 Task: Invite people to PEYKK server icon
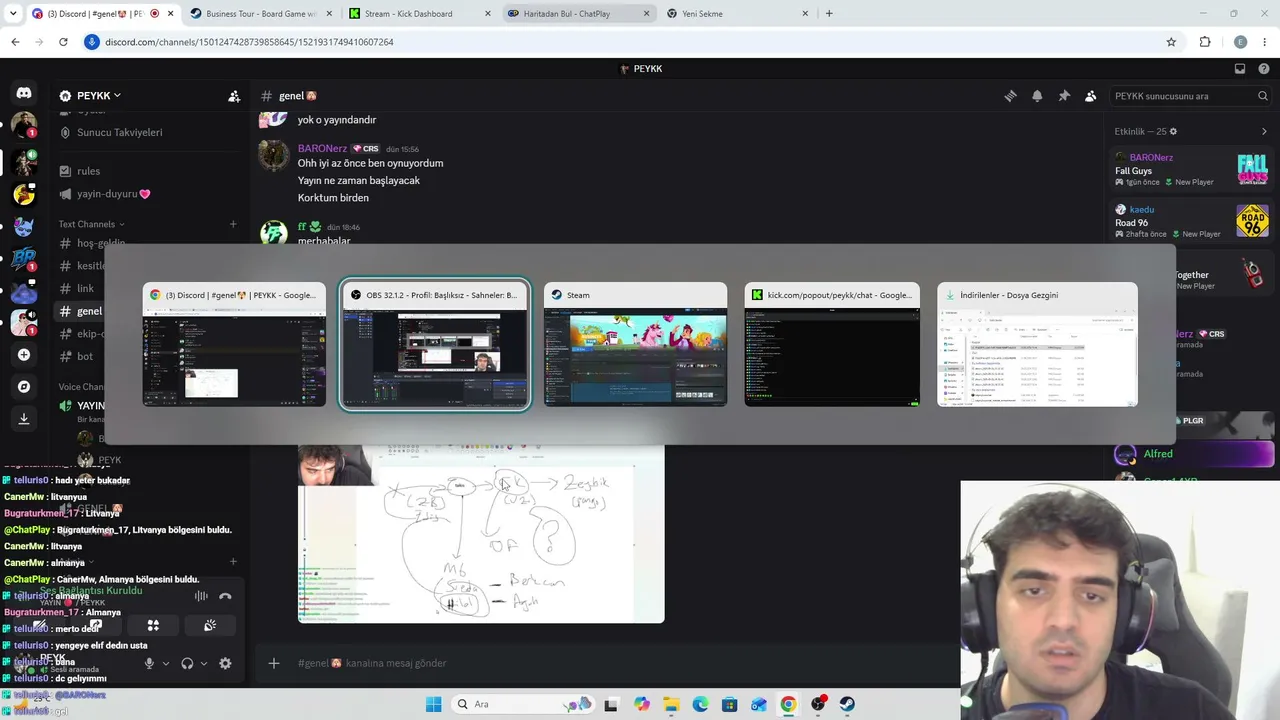click(x=234, y=96)
